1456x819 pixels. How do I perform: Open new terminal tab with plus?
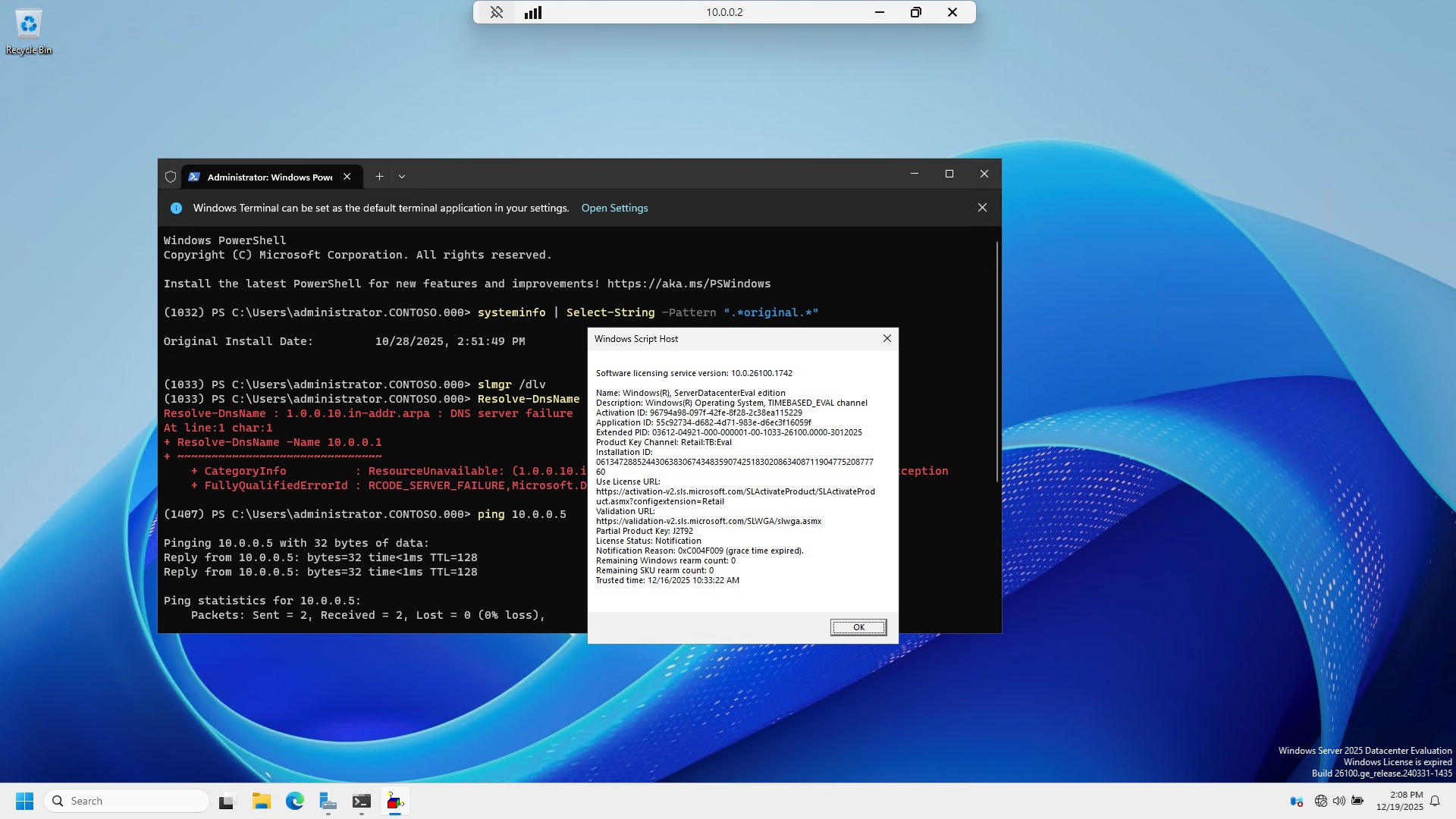pos(379,177)
